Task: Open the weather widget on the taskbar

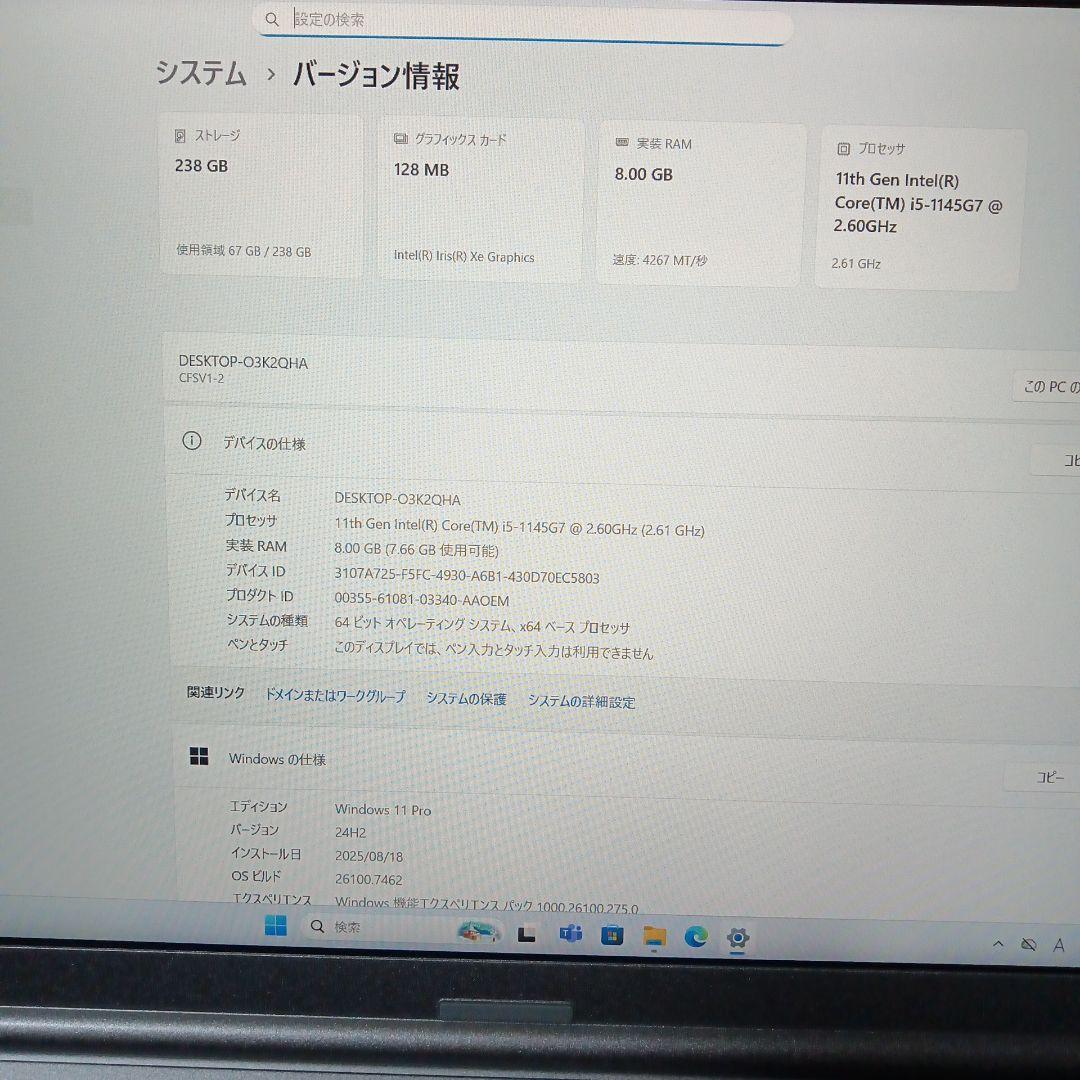Action: click(x=477, y=932)
